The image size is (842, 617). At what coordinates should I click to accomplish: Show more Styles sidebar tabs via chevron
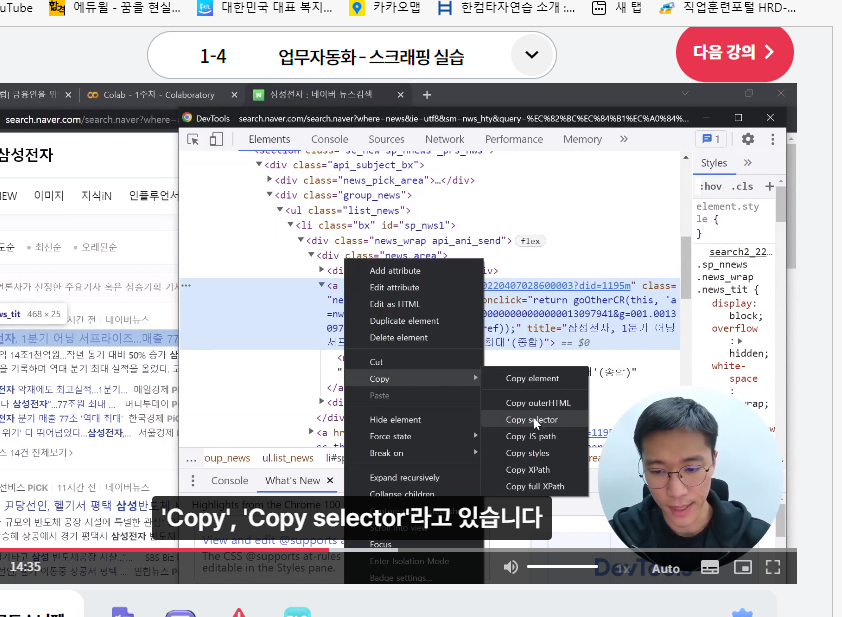point(747,163)
